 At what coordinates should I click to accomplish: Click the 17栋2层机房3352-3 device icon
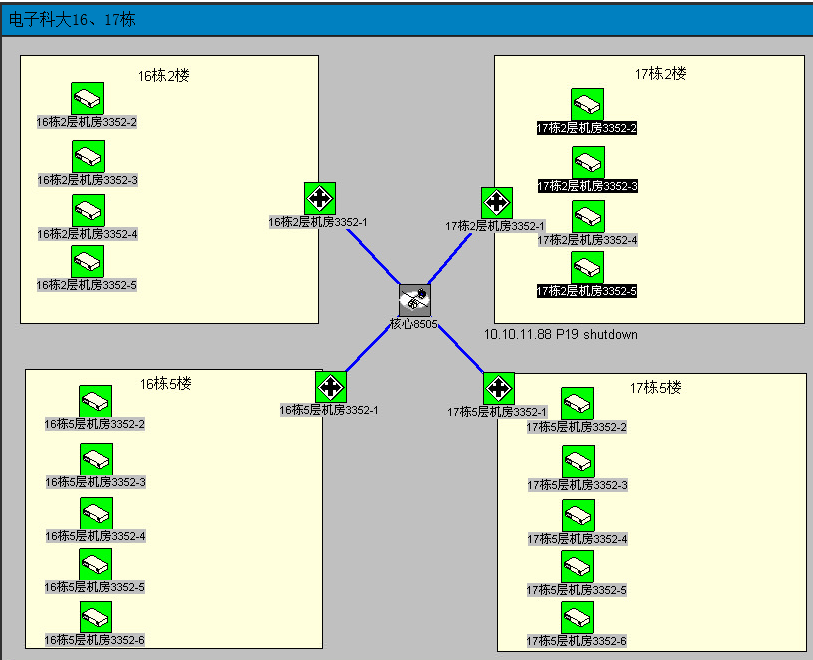[x=587, y=163]
